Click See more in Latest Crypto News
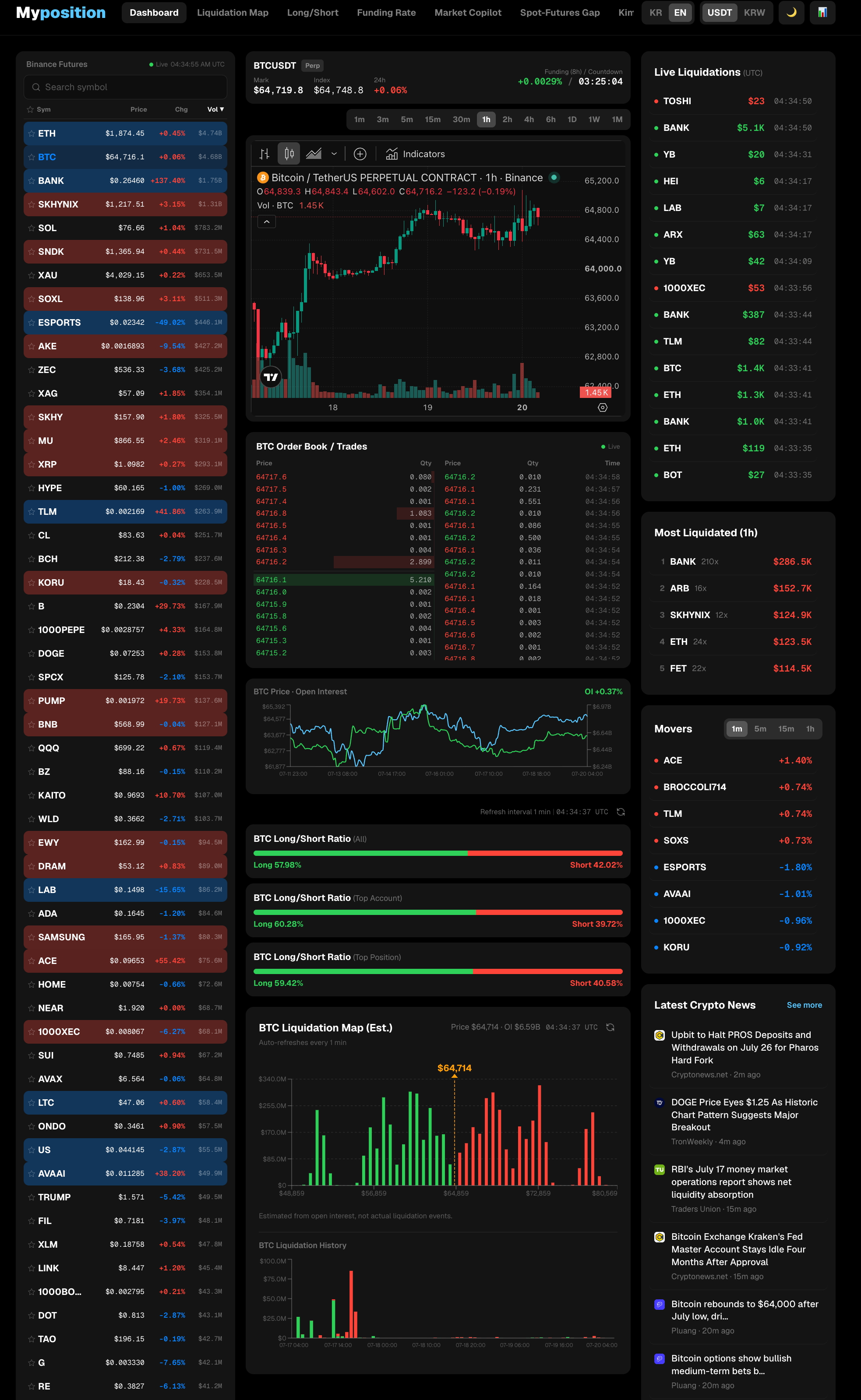 pos(804,1005)
